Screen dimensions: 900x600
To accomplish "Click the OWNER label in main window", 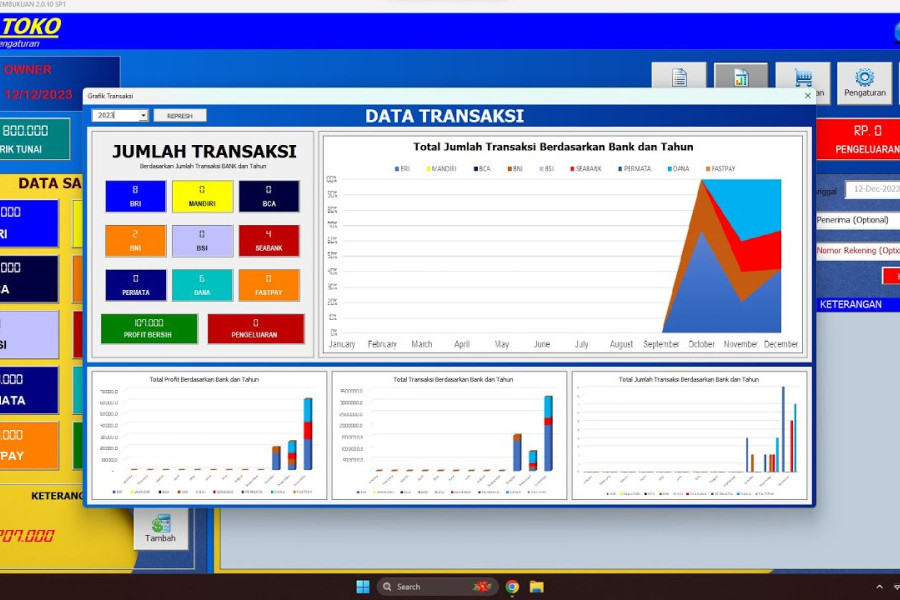I will pos(28,69).
